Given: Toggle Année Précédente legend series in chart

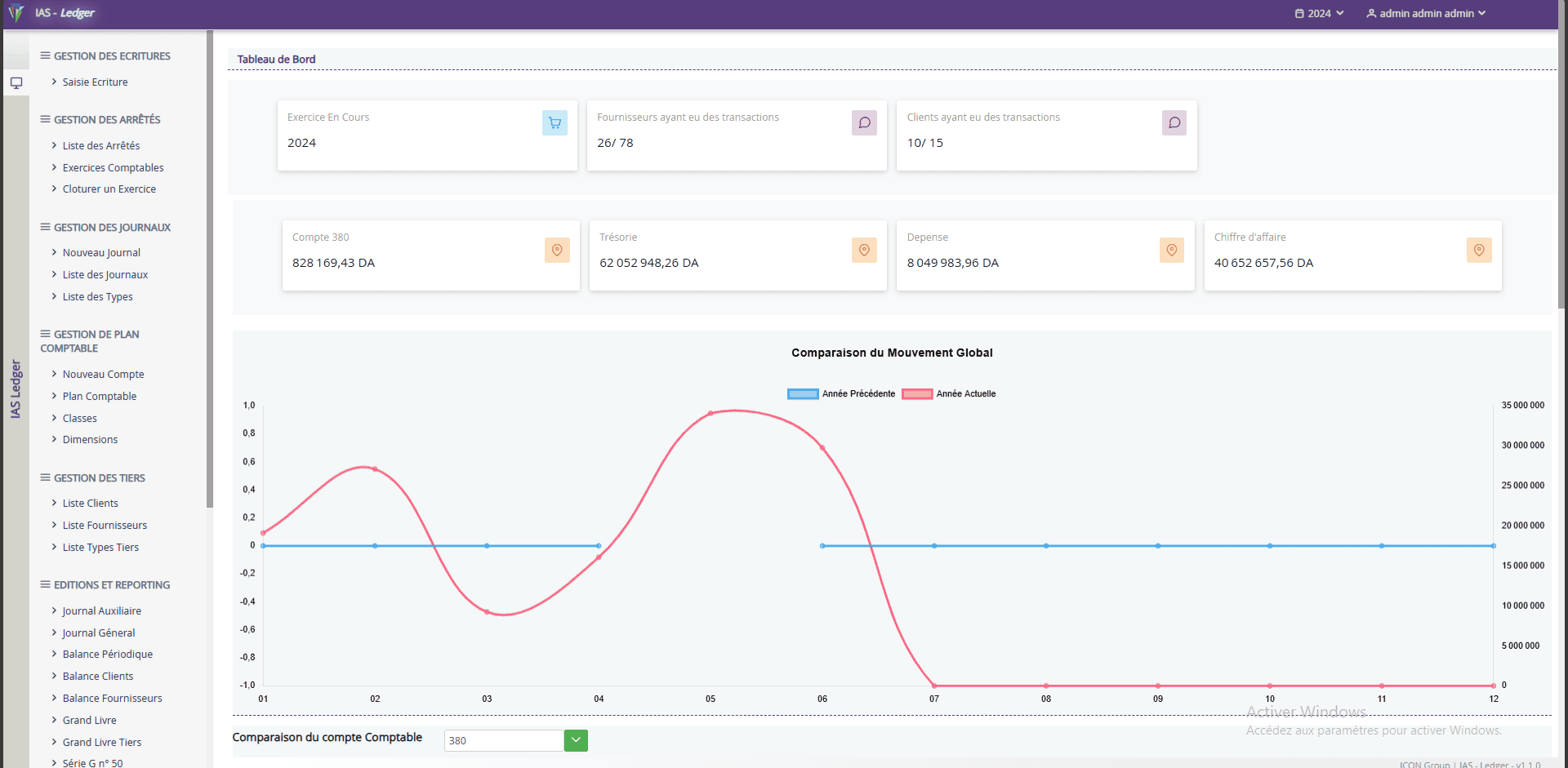Looking at the screenshot, I should (x=841, y=394).
